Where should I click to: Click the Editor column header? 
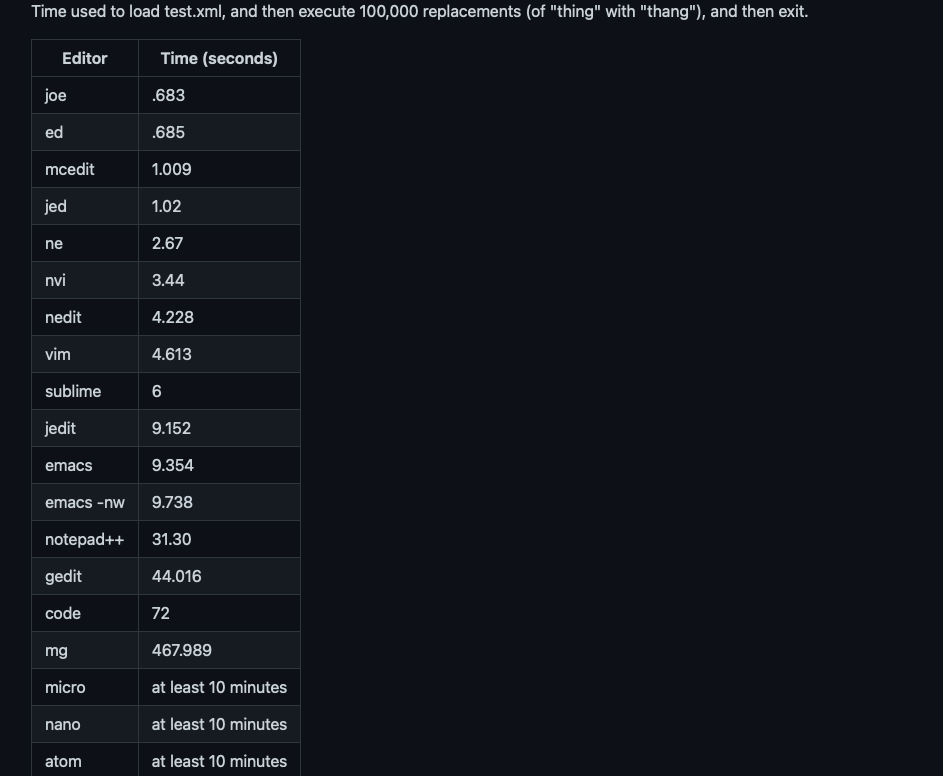[85, 58]
